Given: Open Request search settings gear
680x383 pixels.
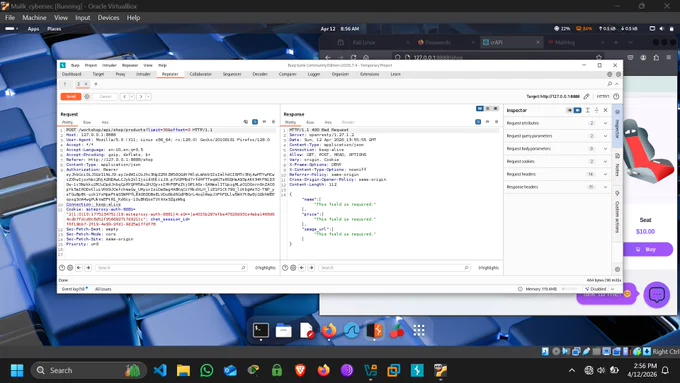Looking at the screenshot, I should point(70,268).
